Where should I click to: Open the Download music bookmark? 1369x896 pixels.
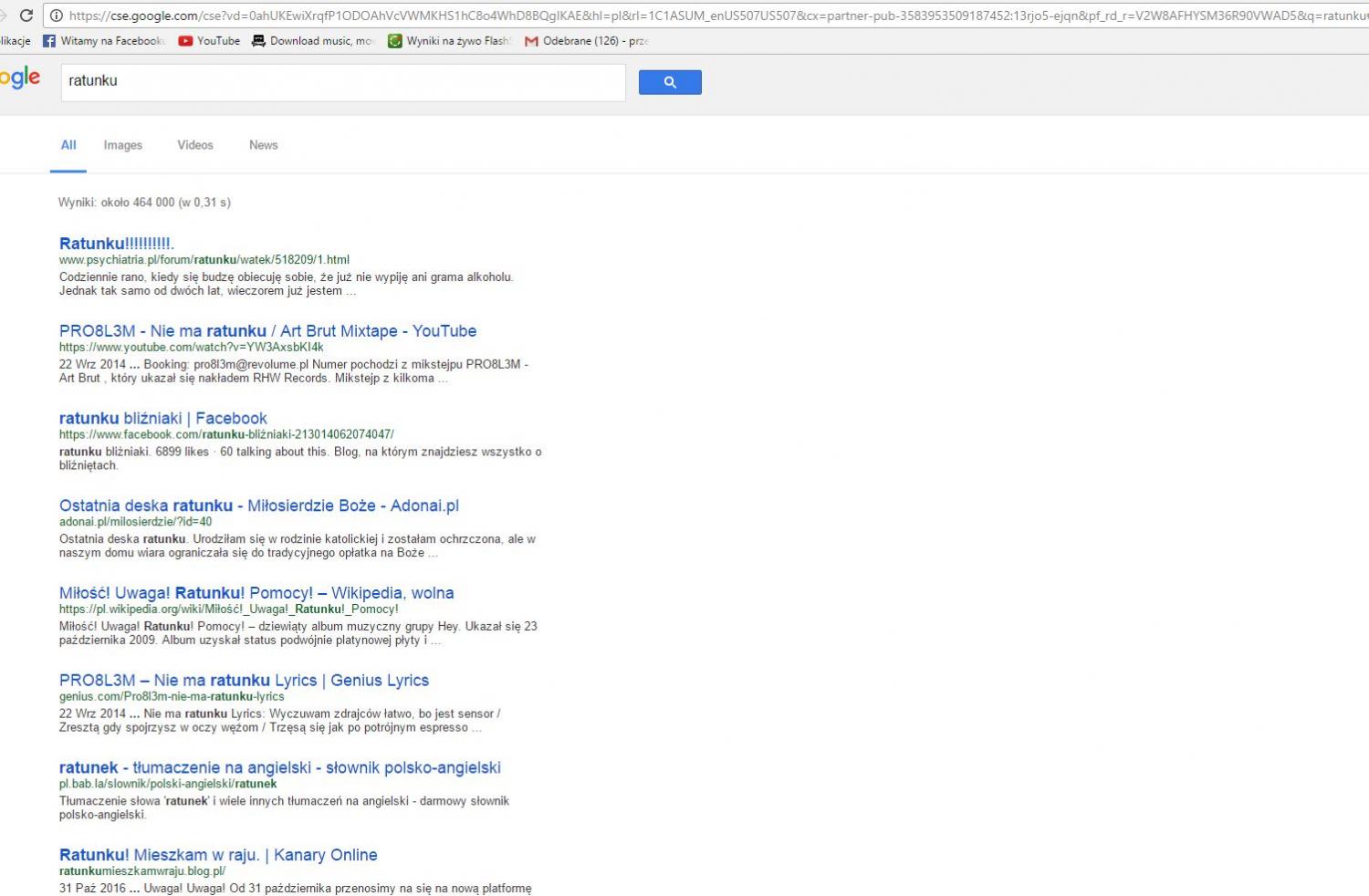(x=314, y=41)
